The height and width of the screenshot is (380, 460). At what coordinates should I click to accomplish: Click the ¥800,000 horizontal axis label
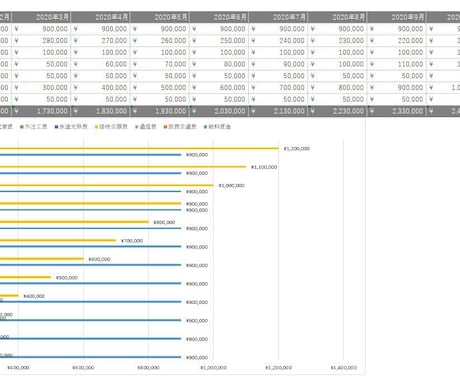[x=149, y=368]
